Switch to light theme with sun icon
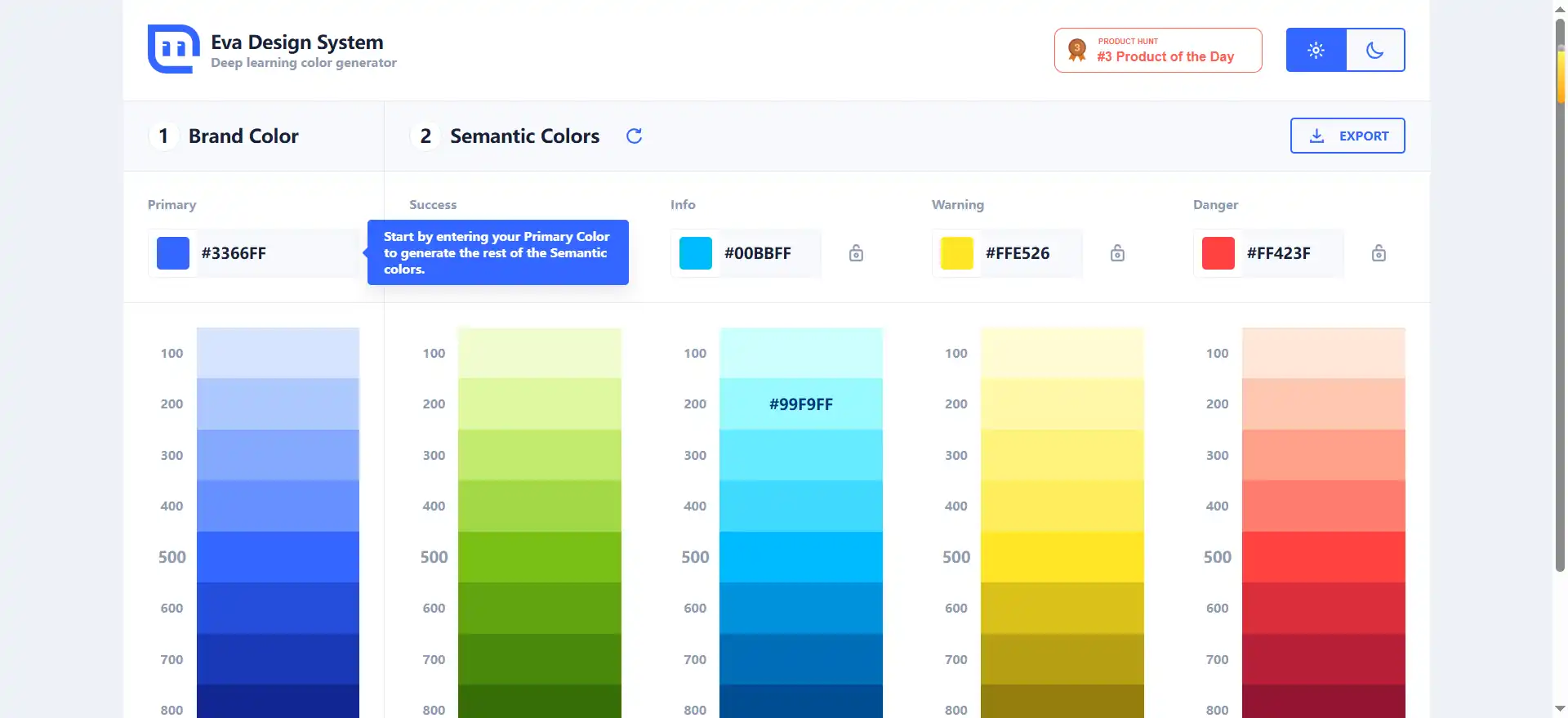This screenshot has width=1568, height=718. click(x=1316, y=50)
